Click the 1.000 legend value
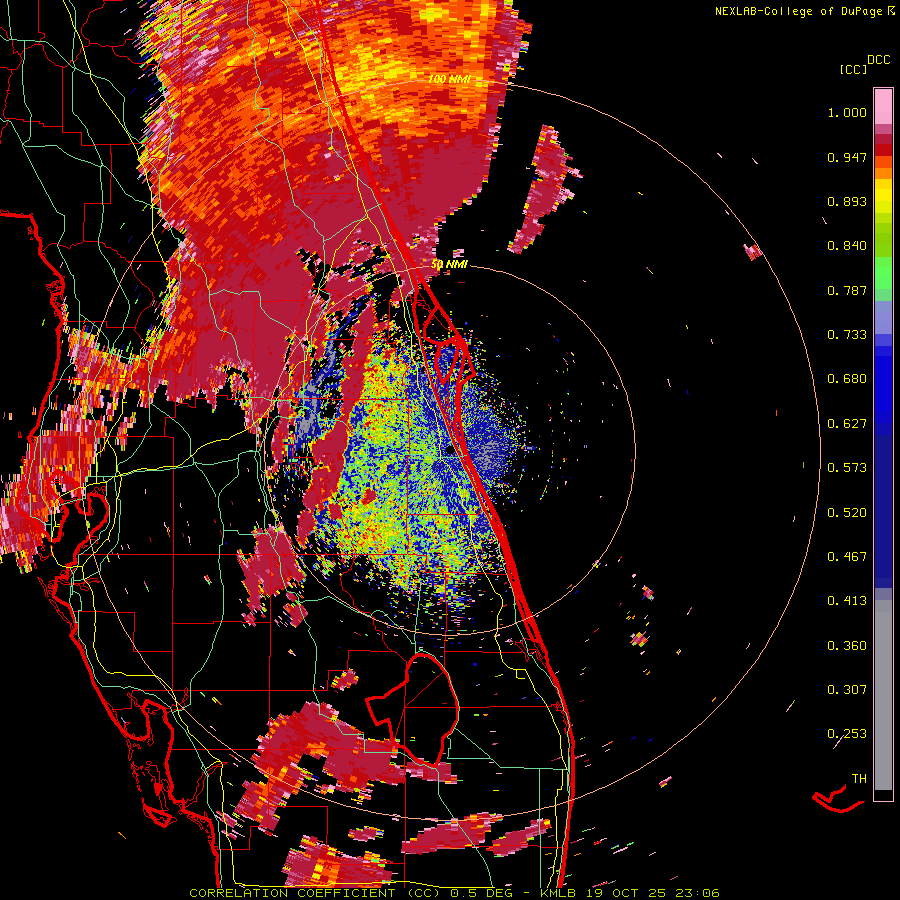Viewport: 900px width, 900px height. click(x=847, y=112)
